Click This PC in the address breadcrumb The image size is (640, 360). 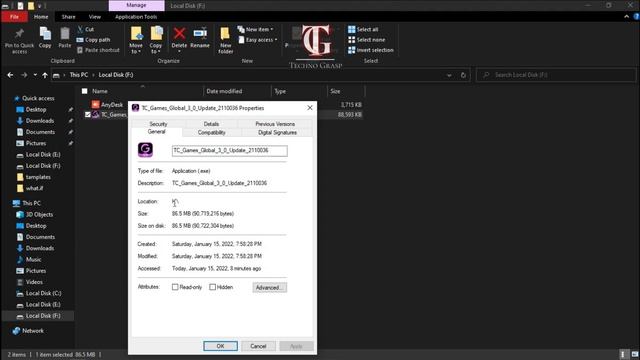tap(79, 75)
